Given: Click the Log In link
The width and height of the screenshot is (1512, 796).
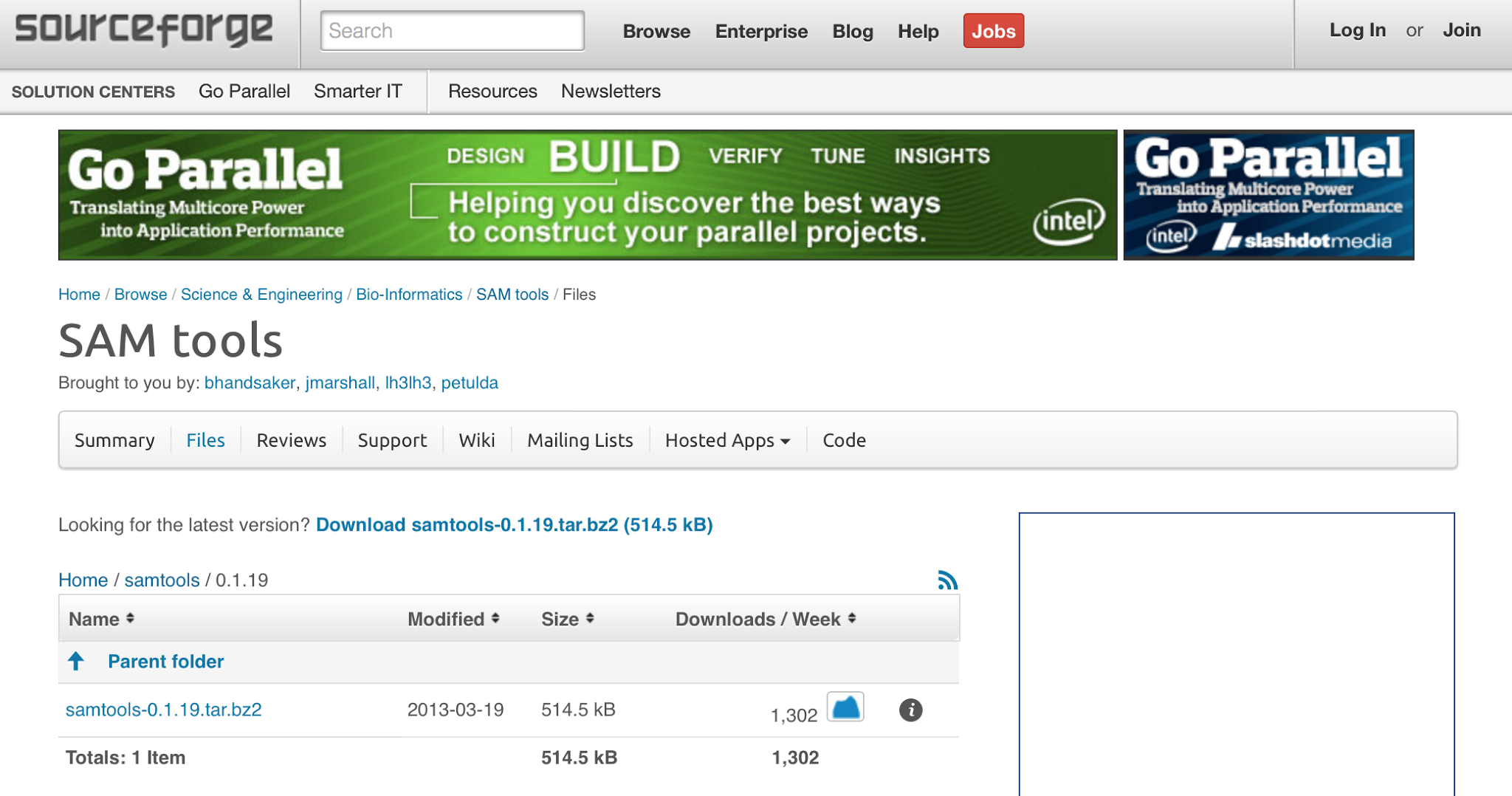Looking at the screenshot, I should point(1357,30).
